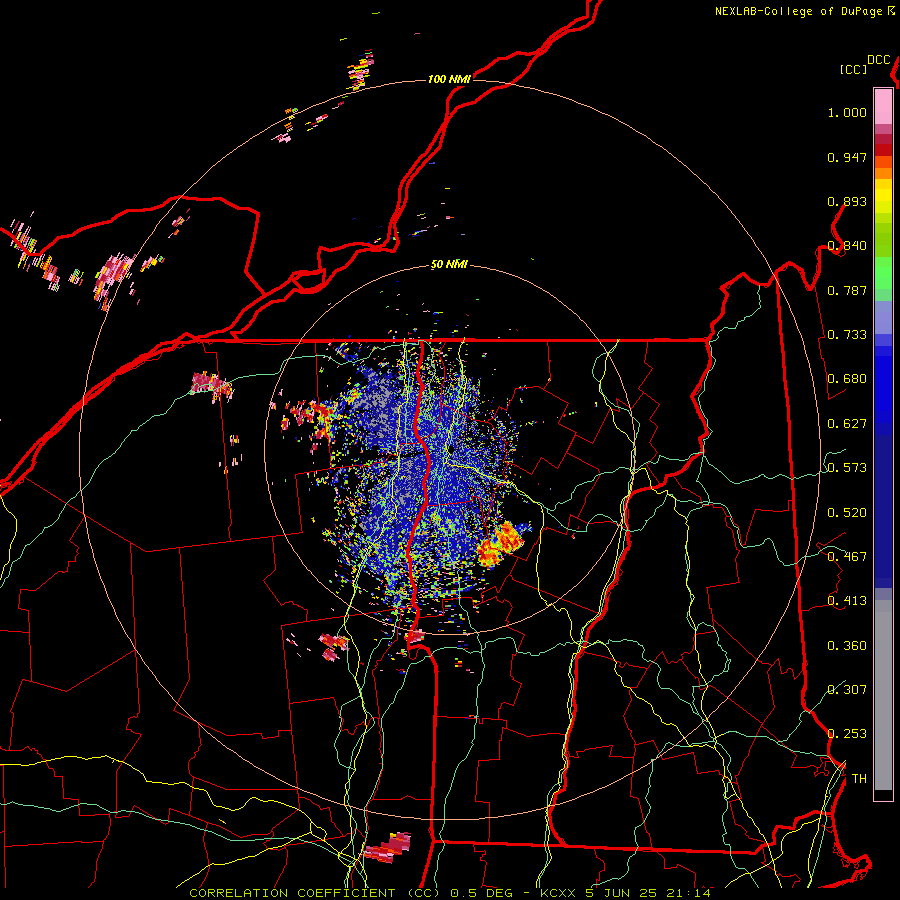Click the 0.947 scale value
The height and width of the screenshot is (900, 900).
pyautogui.click(x=847, y=157)
